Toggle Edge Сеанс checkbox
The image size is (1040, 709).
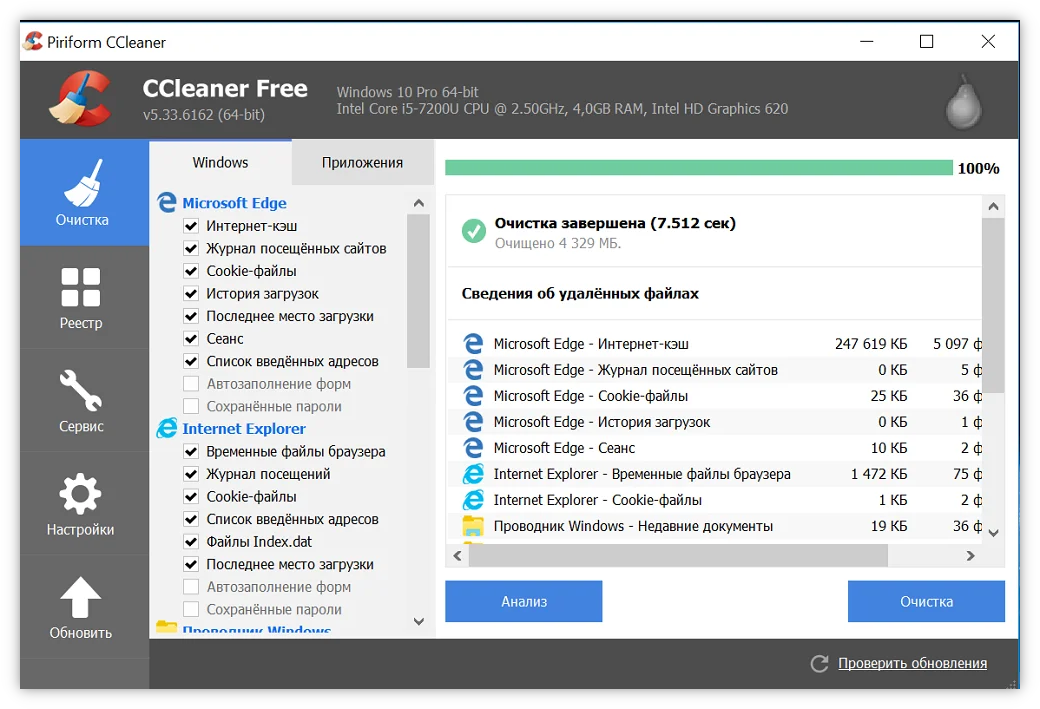(191, 339)
